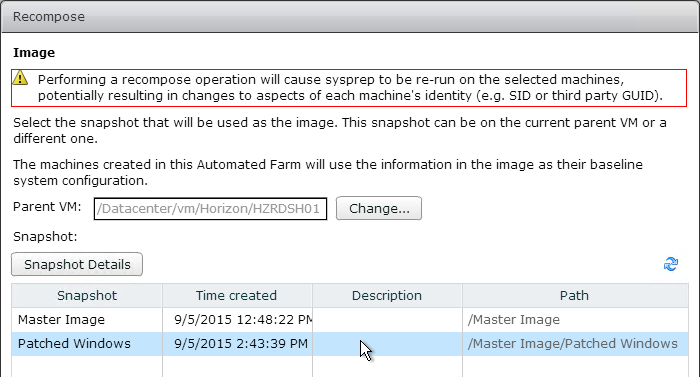
Task: Click the empty row below Patched Windows
Action: click(x=350, y=367)
